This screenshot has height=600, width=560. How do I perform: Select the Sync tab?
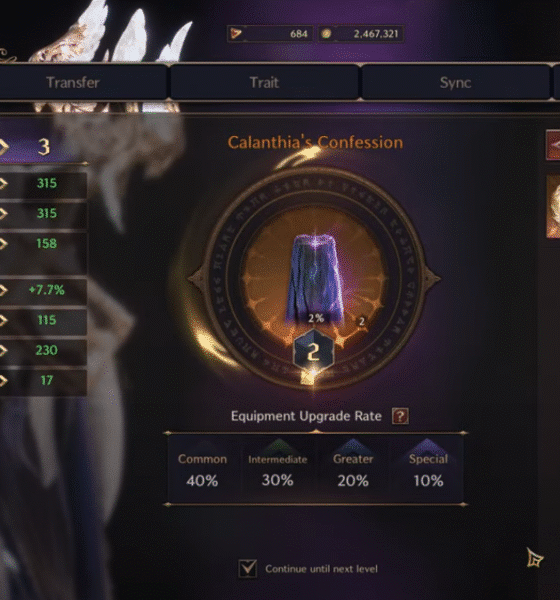pos(455,82)
